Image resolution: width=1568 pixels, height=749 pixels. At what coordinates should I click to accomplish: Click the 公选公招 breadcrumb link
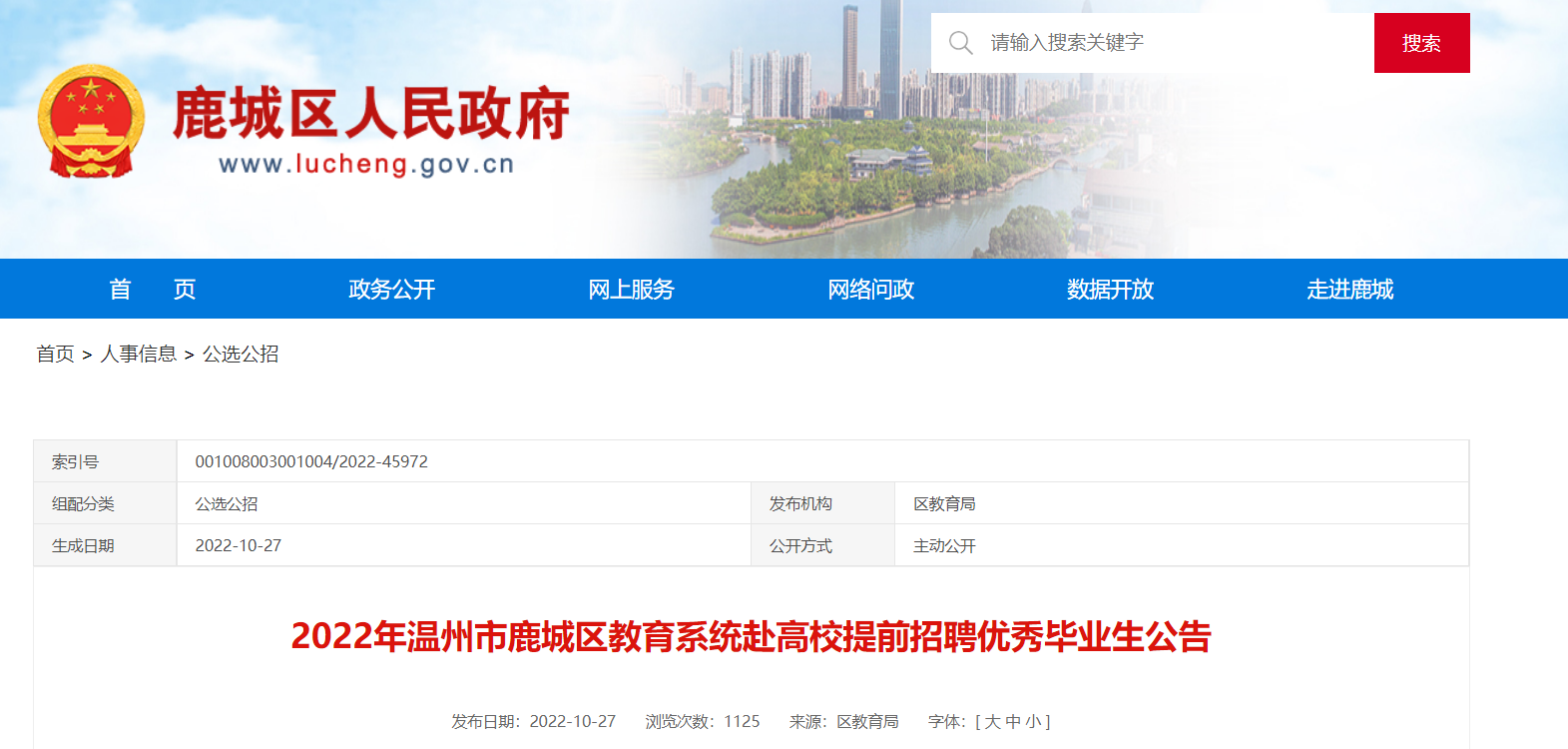[x=241, y=355]
